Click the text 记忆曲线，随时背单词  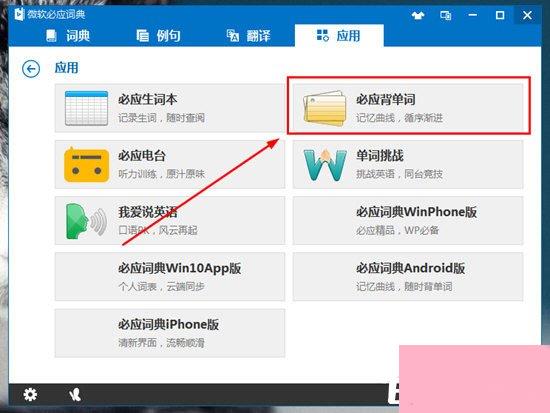tap(404, 287)
